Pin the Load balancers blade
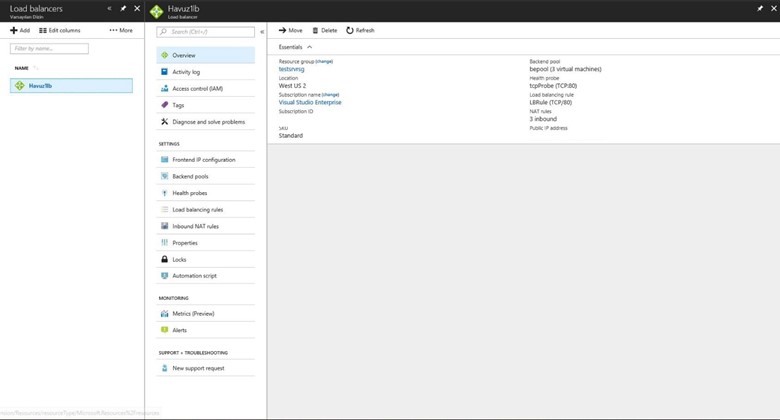The image size is (780, 420). click(x=123, y=9)
